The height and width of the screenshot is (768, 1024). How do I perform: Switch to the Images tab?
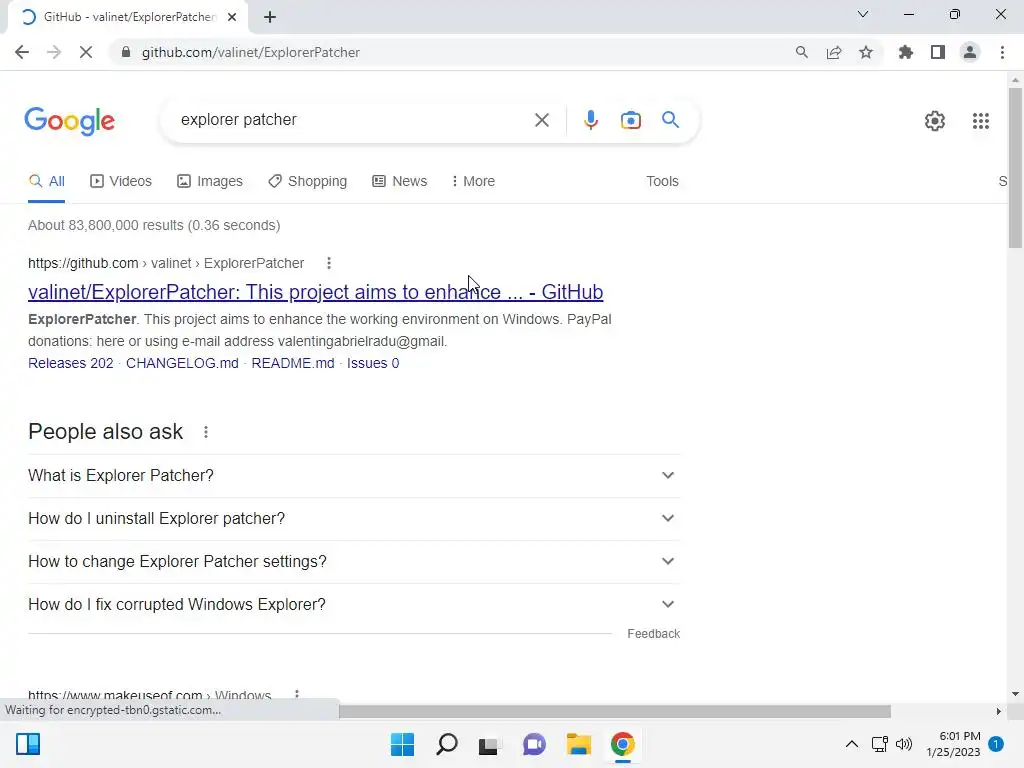click(x=210, y=182)
